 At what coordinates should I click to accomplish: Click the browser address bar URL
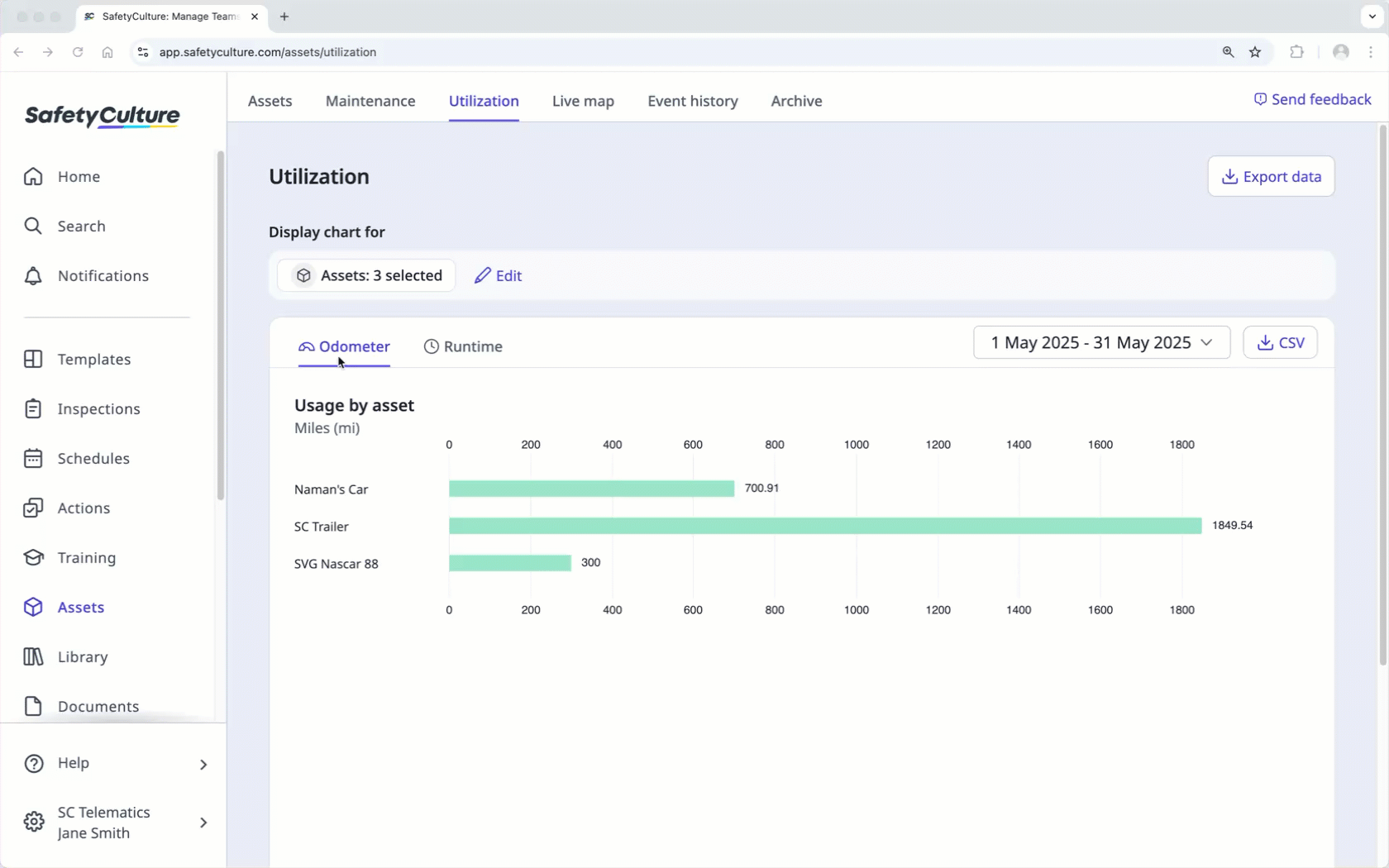pos(268,52)
